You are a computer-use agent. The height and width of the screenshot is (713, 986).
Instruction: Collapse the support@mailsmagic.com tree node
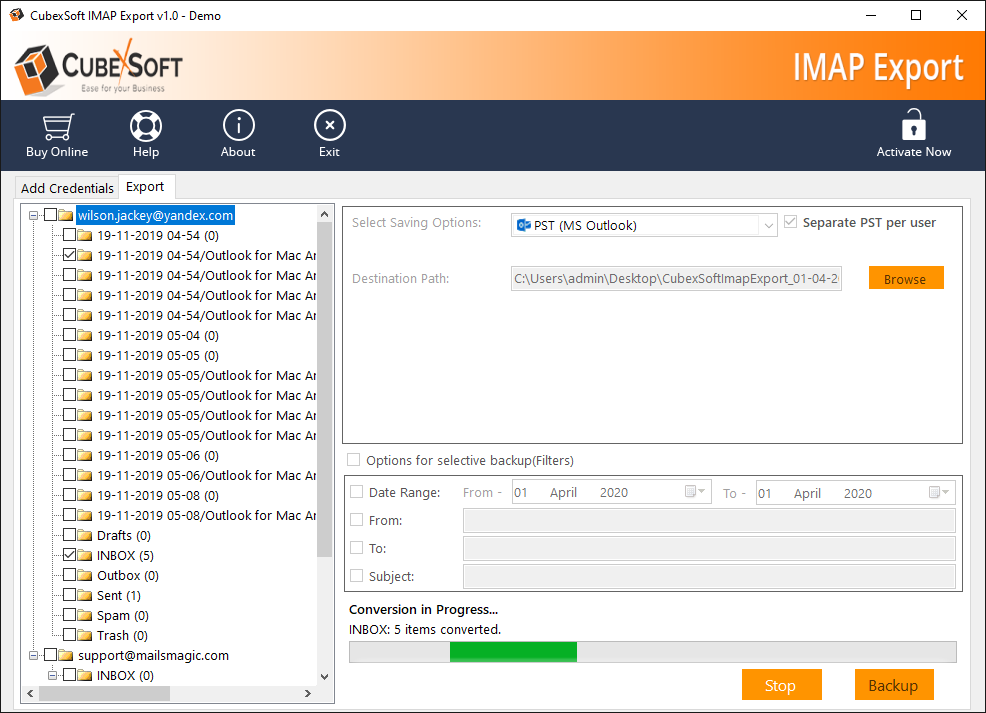coord(33,656)
